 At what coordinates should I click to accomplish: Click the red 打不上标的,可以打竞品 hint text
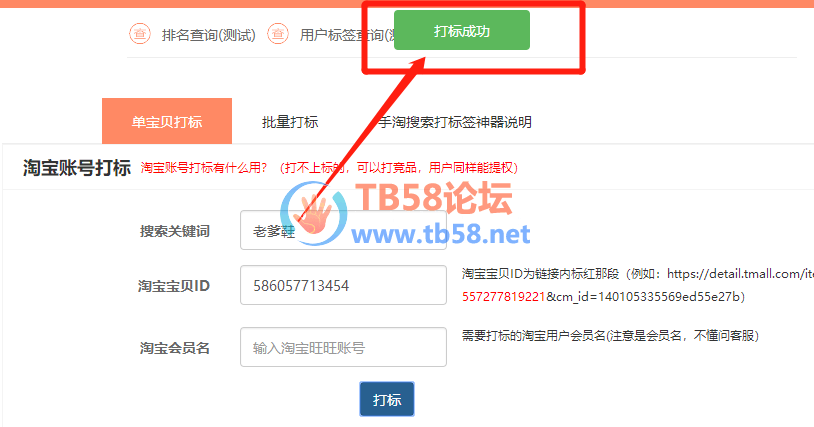(399, 168)
